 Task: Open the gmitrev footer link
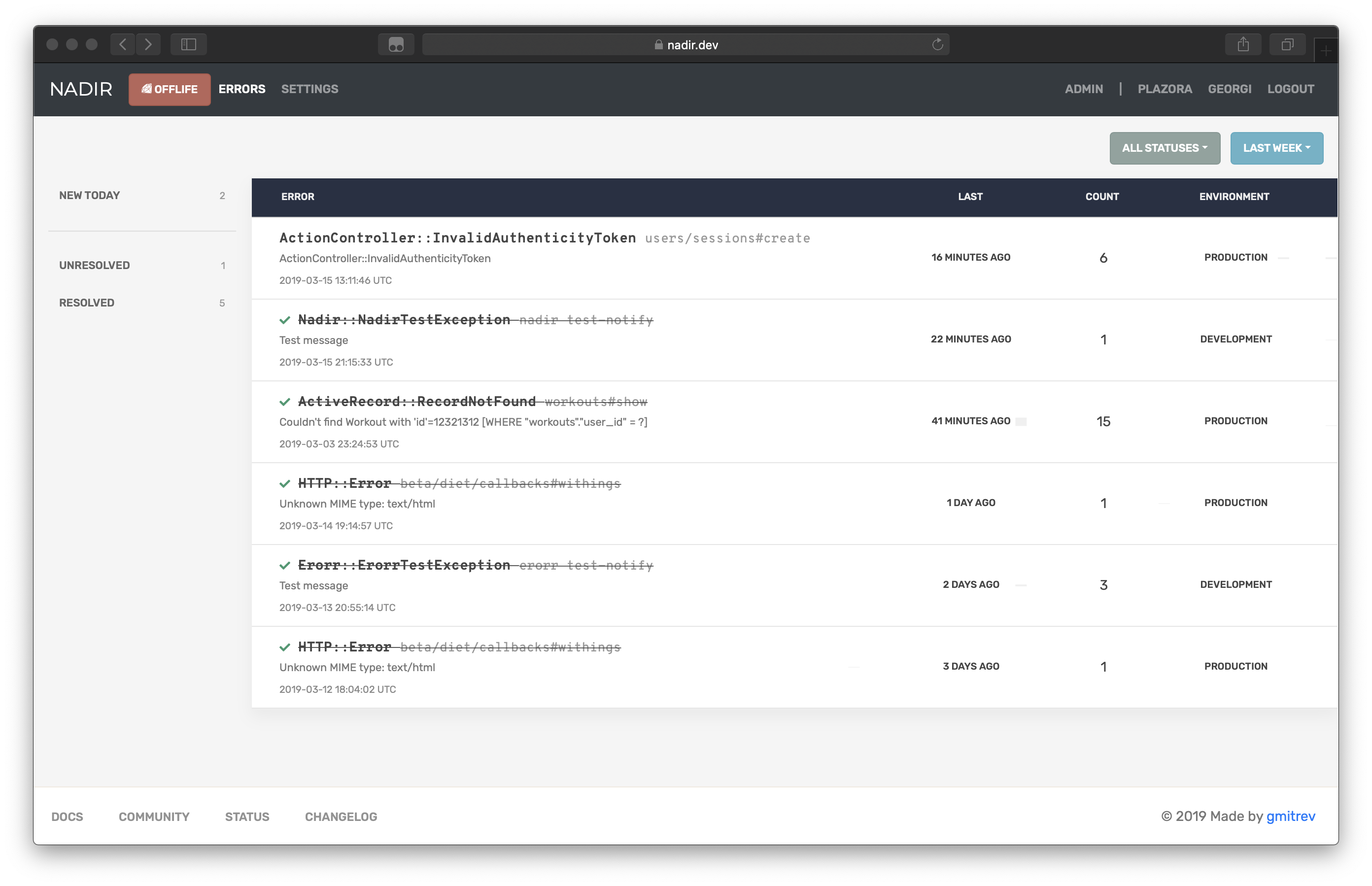[x=1290, y=816]
